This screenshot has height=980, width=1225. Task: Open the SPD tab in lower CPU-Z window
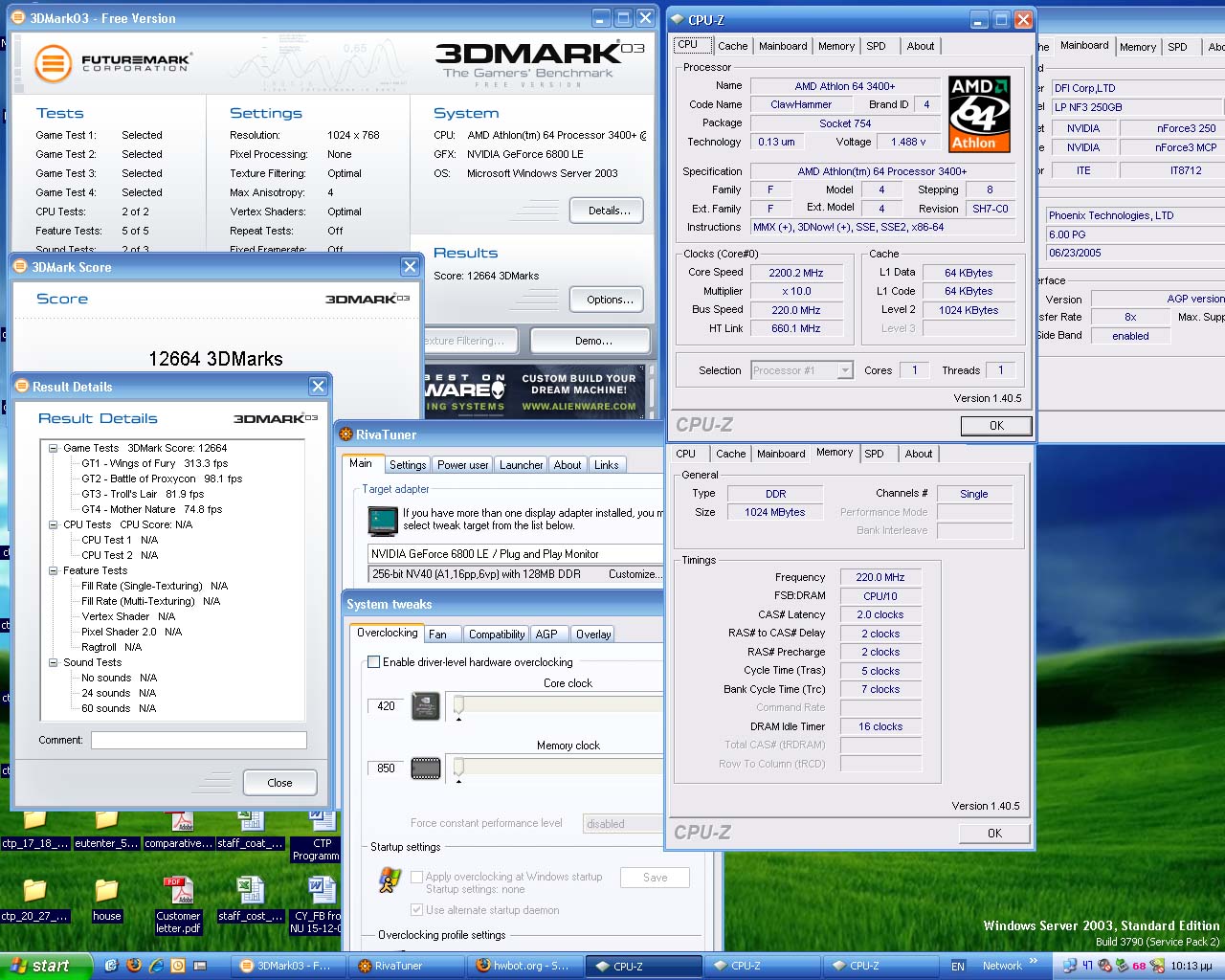(874, 454)
